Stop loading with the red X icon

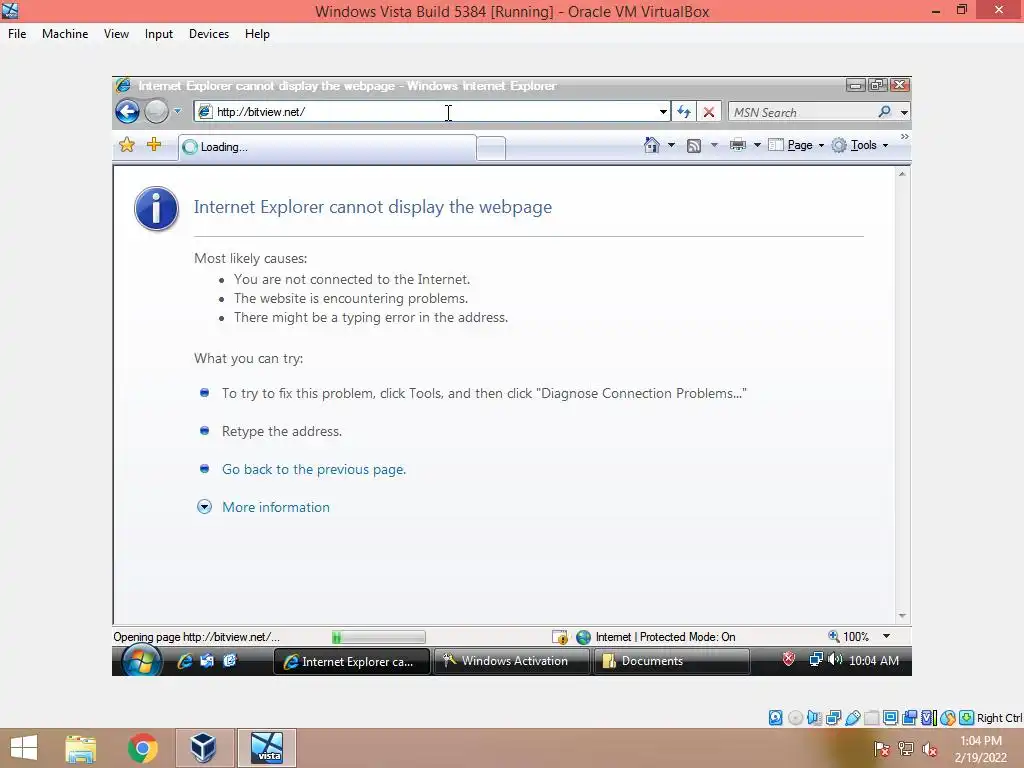click(x=709, y=112)
